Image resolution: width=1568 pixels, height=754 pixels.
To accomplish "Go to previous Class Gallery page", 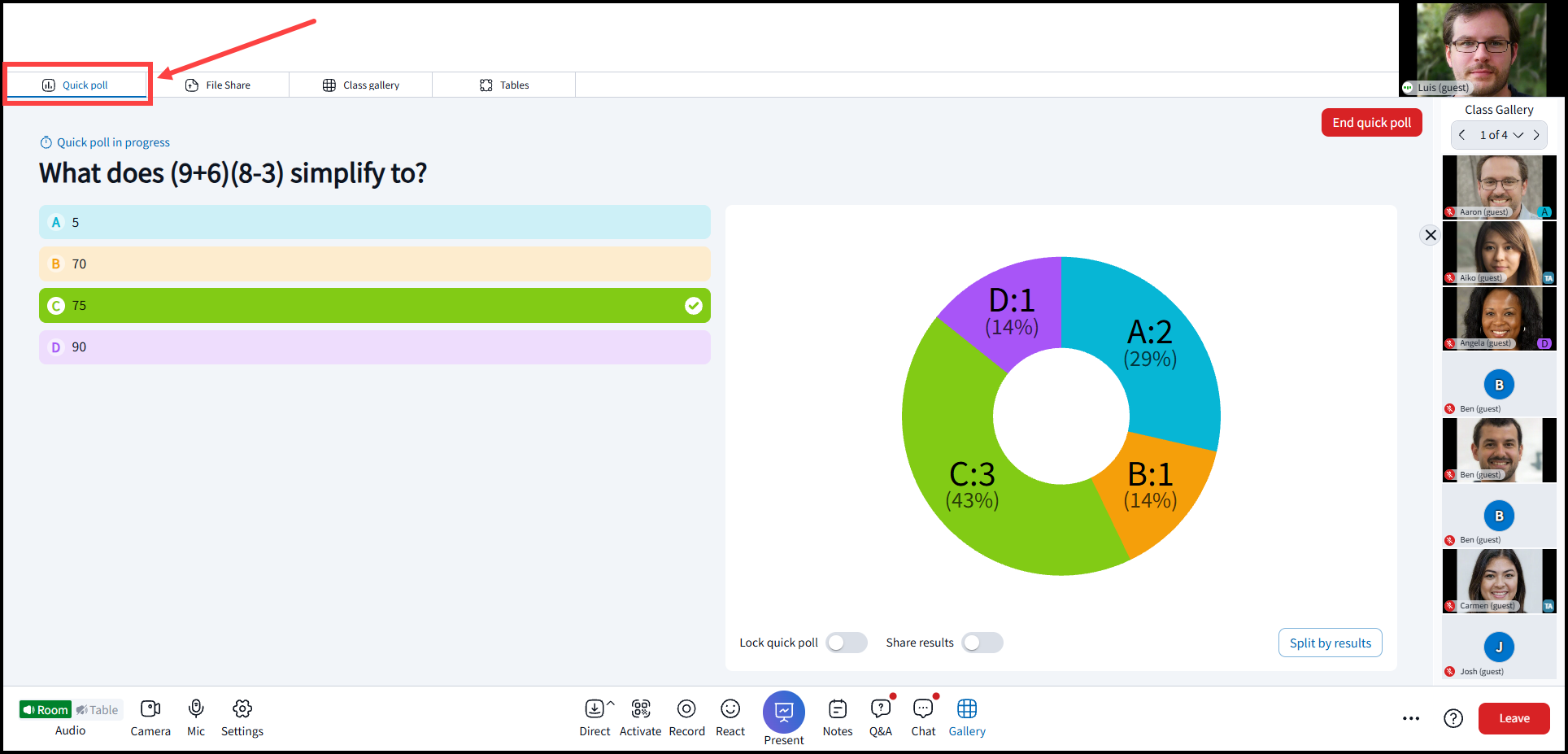I will (1462, 135).
